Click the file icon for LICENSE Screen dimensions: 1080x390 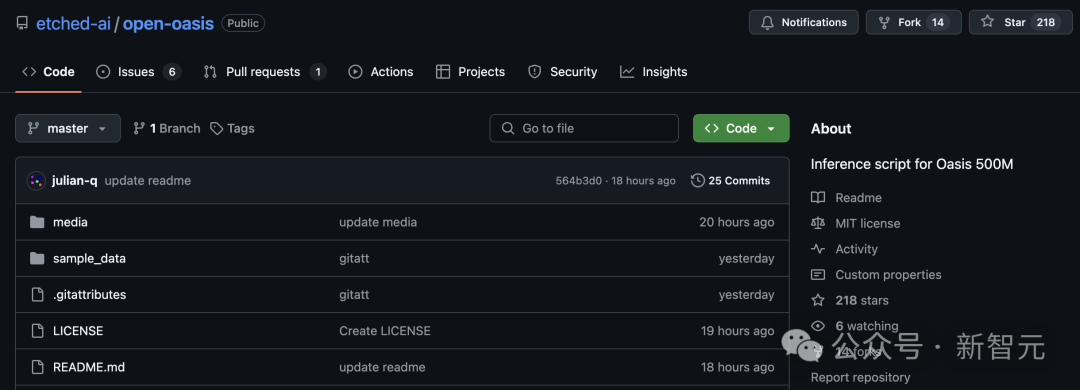[37, 331]
